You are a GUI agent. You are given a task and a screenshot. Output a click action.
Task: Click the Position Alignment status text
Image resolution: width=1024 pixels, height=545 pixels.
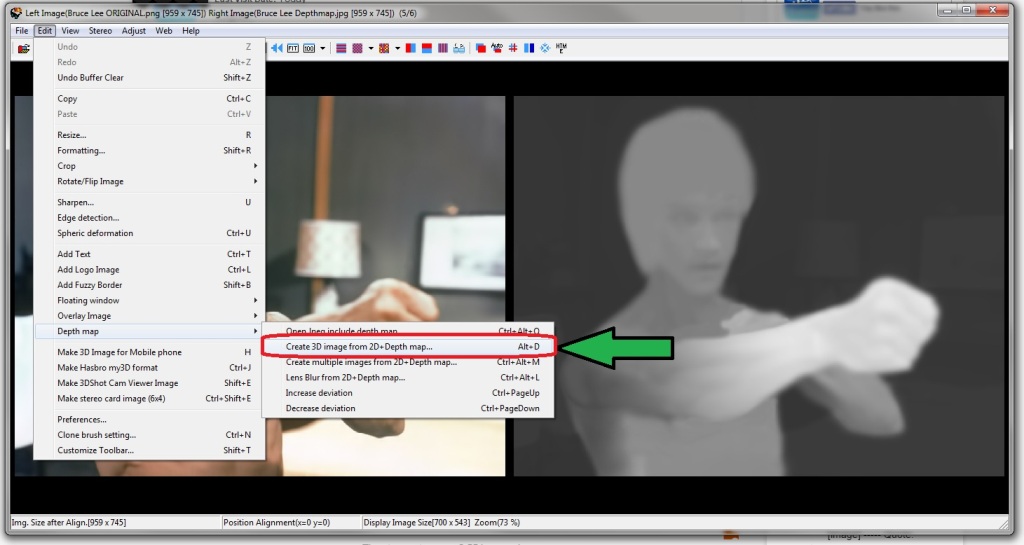(x=276, y=523)
